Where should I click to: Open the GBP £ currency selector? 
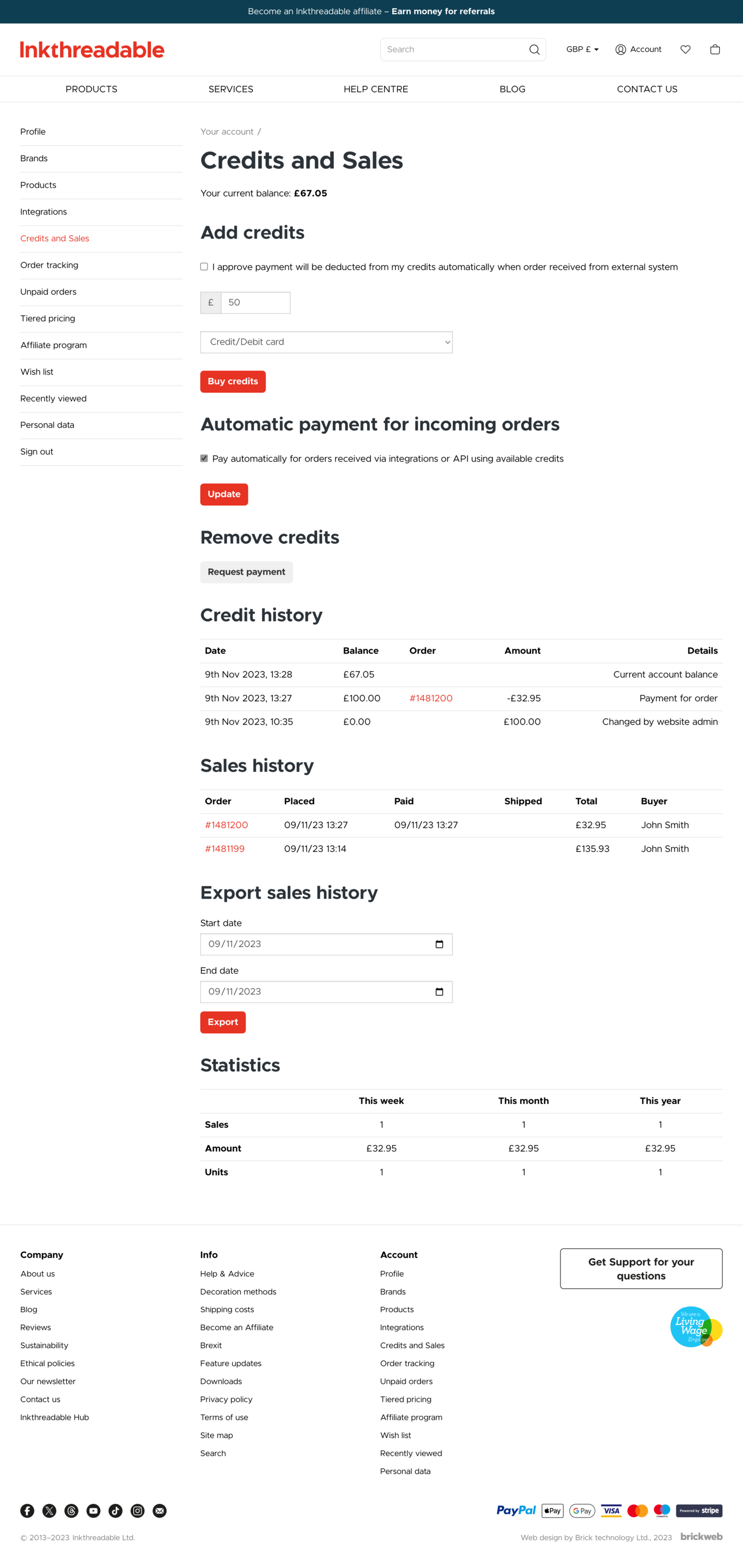(582, 50)
